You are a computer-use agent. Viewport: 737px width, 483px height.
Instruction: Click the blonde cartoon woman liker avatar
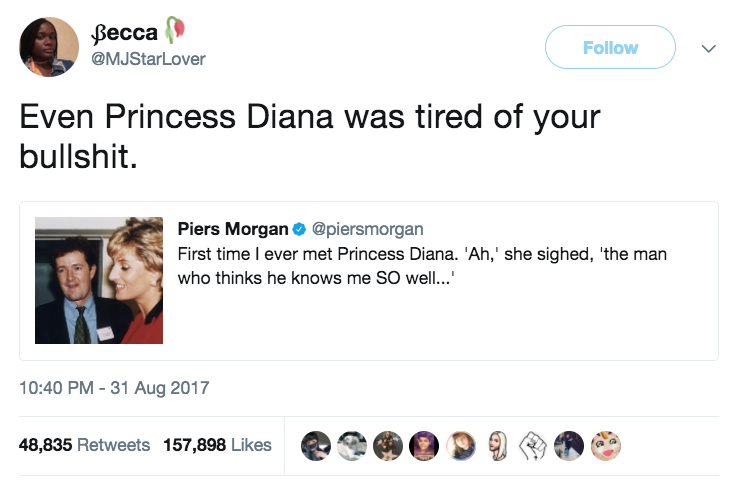(496, 446)
